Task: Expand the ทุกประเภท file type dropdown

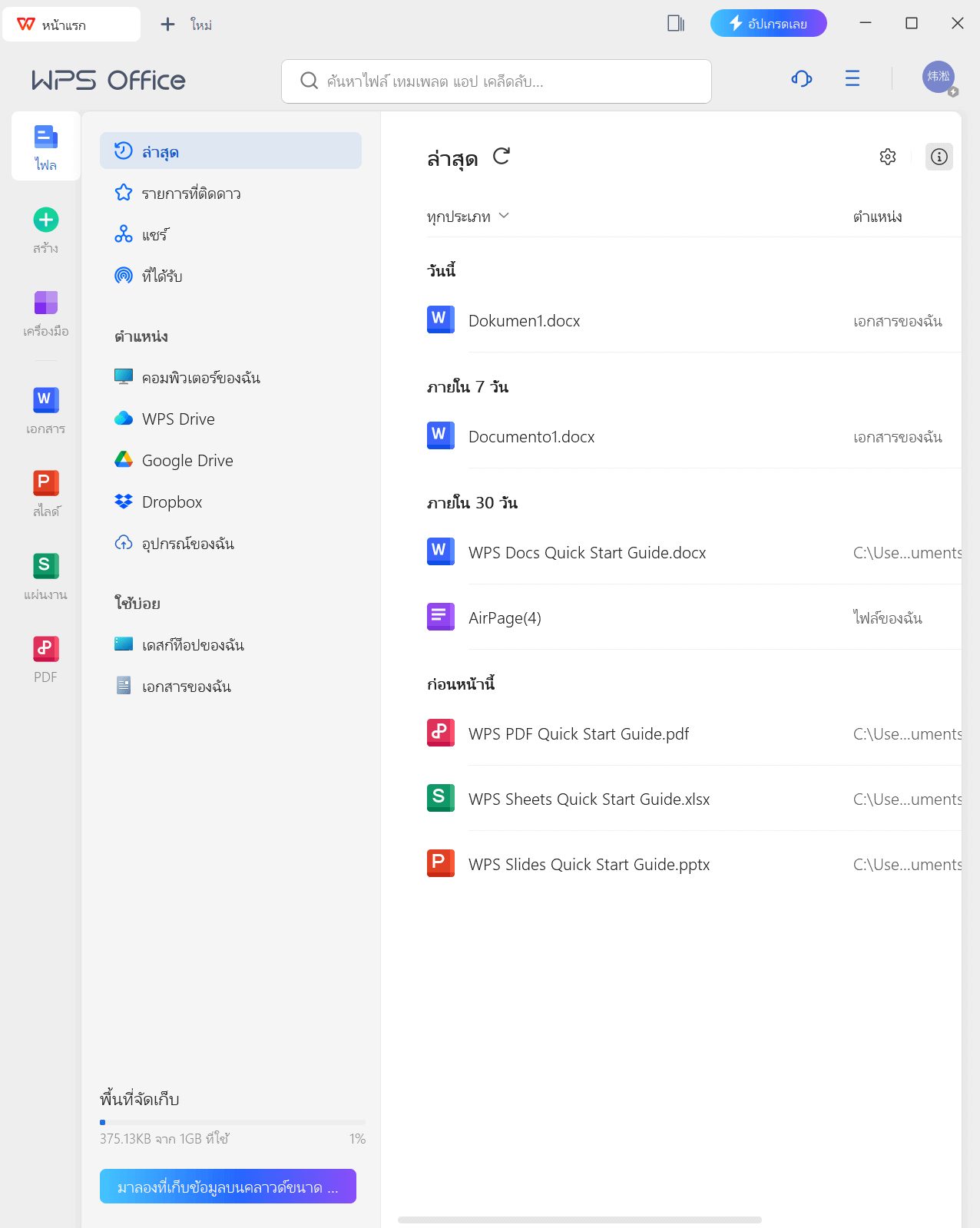Action: 468,217
